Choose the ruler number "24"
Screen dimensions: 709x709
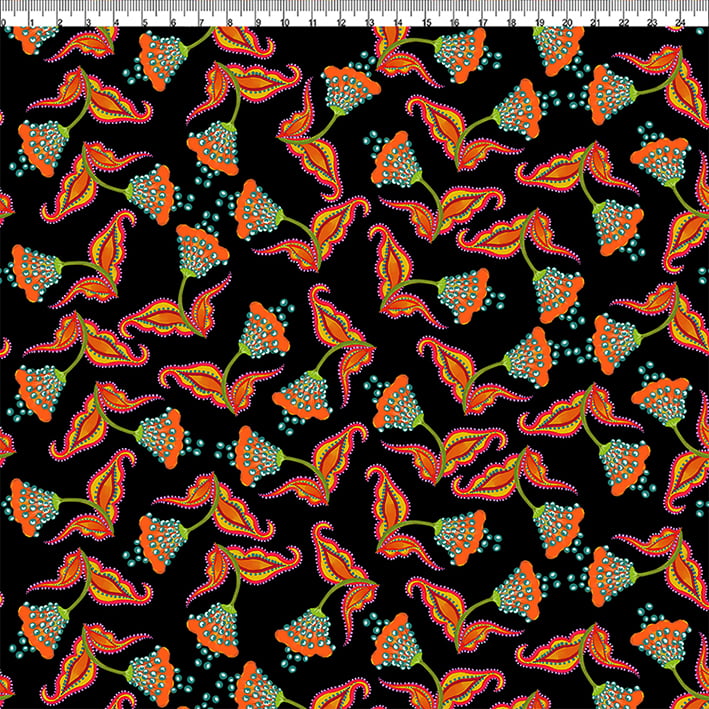tap(681, 23)
